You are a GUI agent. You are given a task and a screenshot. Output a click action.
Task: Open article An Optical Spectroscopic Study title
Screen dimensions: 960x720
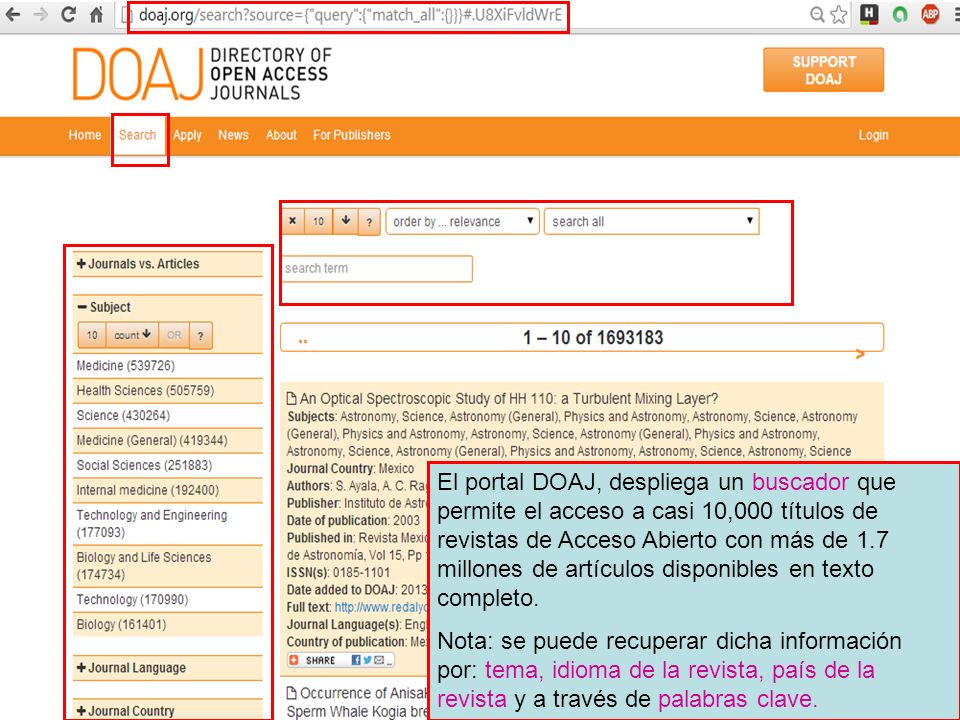[x=508, y=399]
